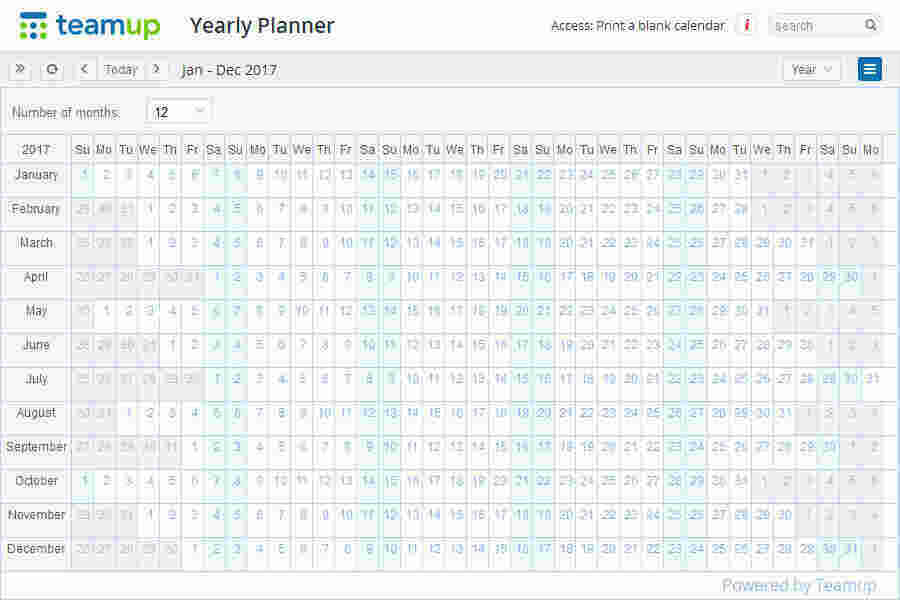
Task: Click the red info icon
Action: click(746, 25)
